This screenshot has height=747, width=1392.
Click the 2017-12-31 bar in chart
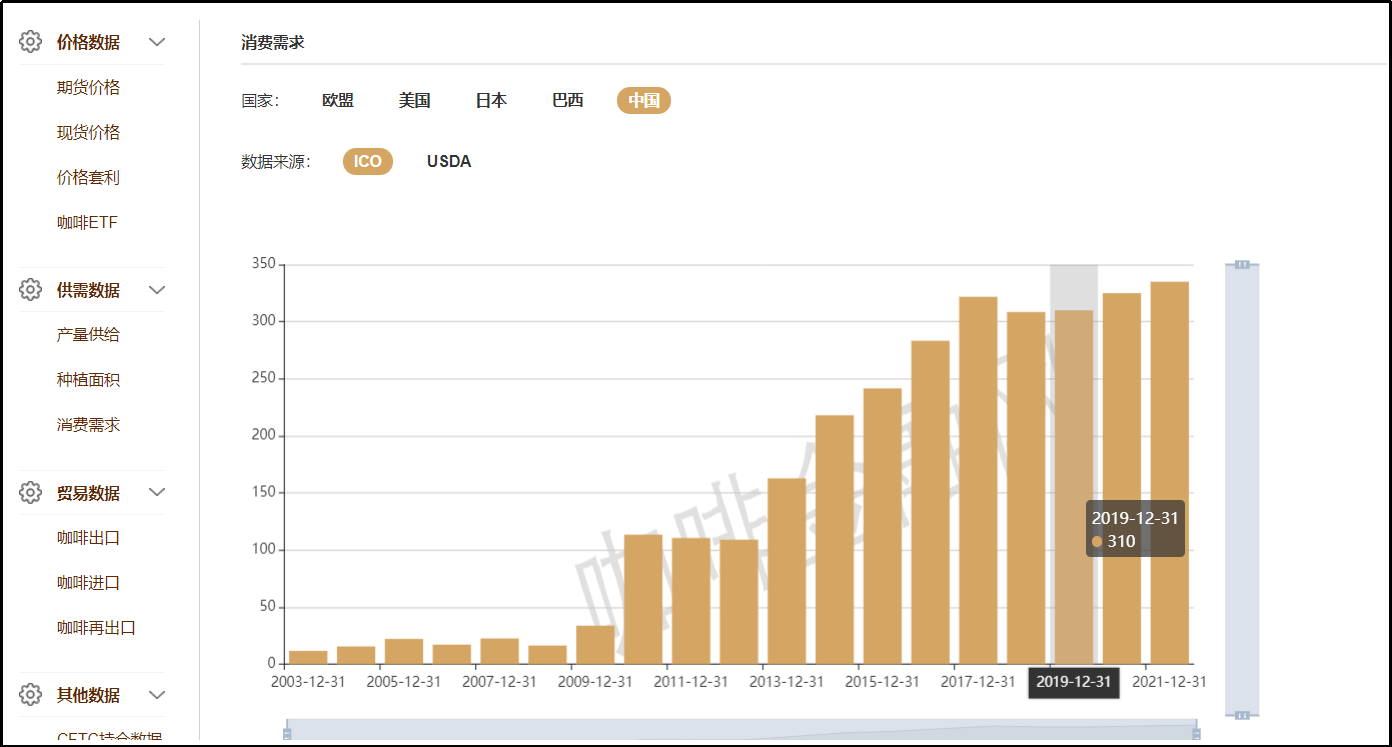tap(978, 480)
